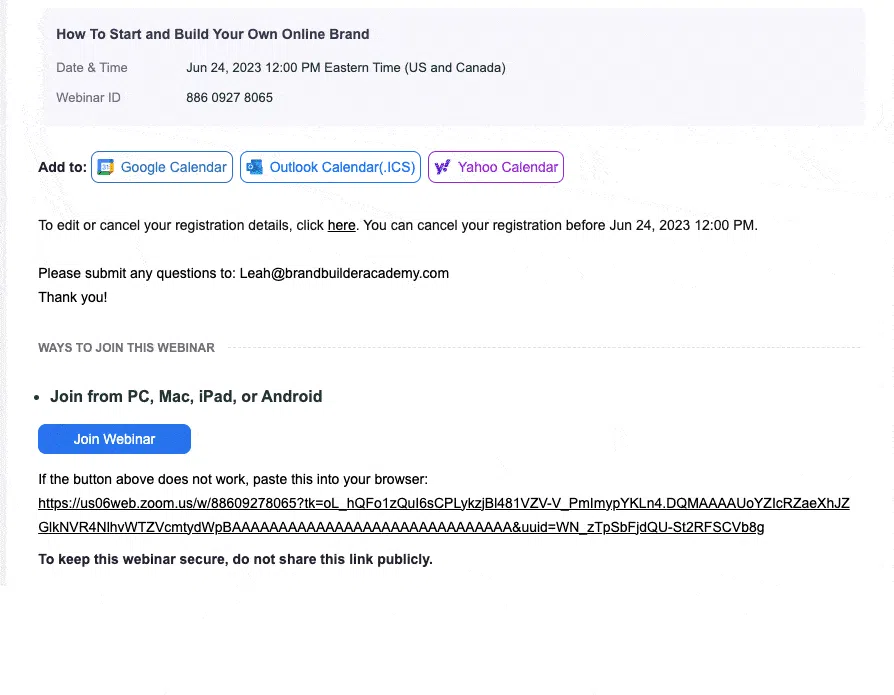The width and height of the screenshot is (894, 695).
Task: Click the Add to: label
Action: point(62,167)
